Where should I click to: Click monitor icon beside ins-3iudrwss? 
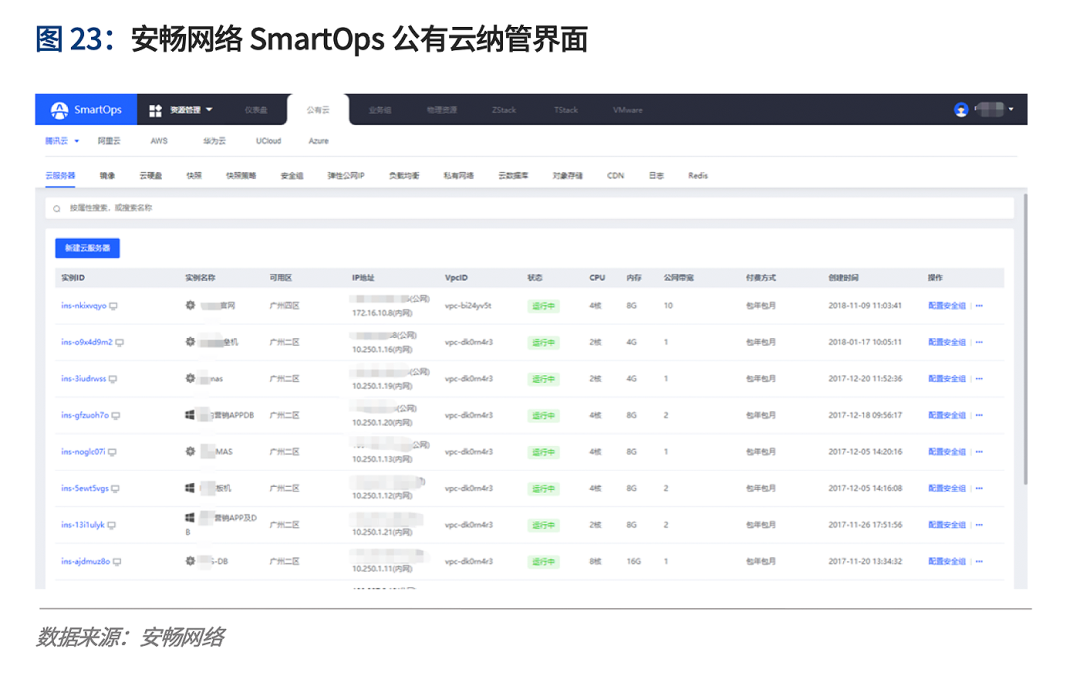(x=113, y=379)
